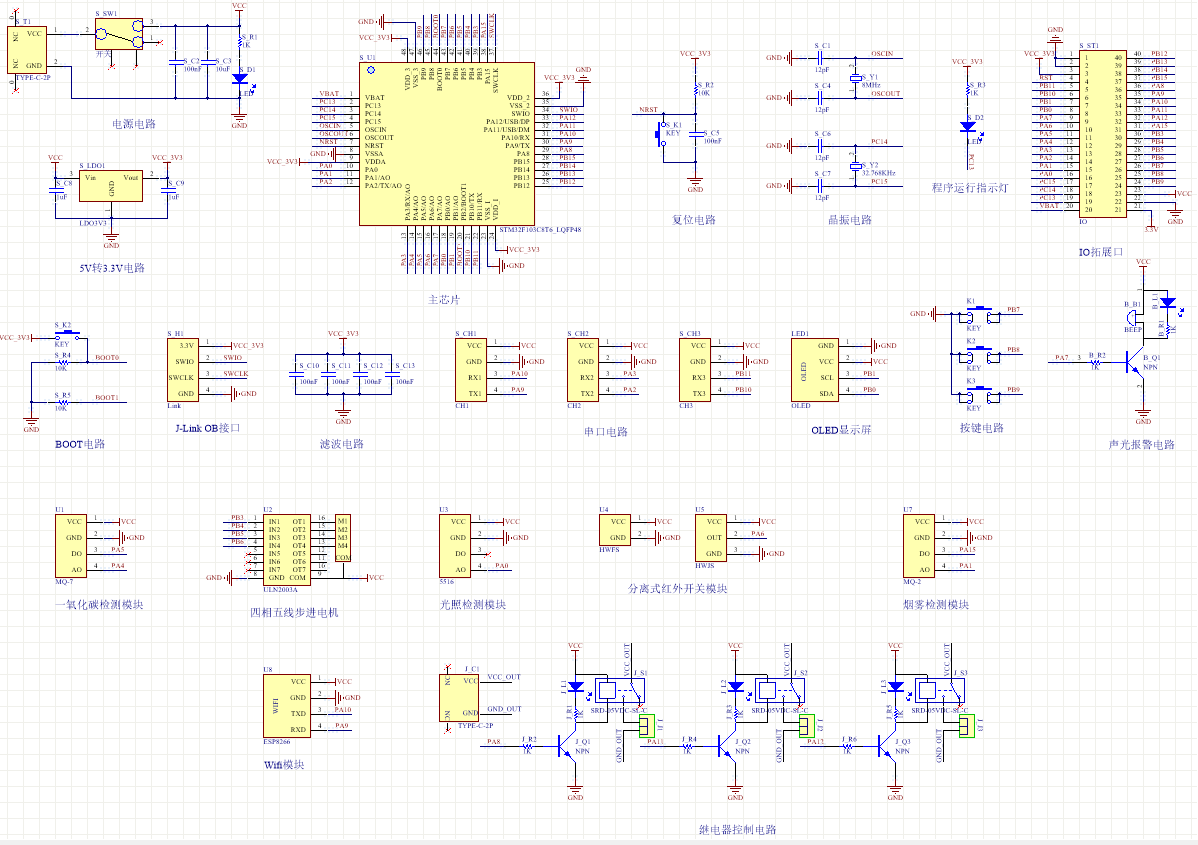Click the J_Q1 NPN relay transistor

click(x=568, y=746)
